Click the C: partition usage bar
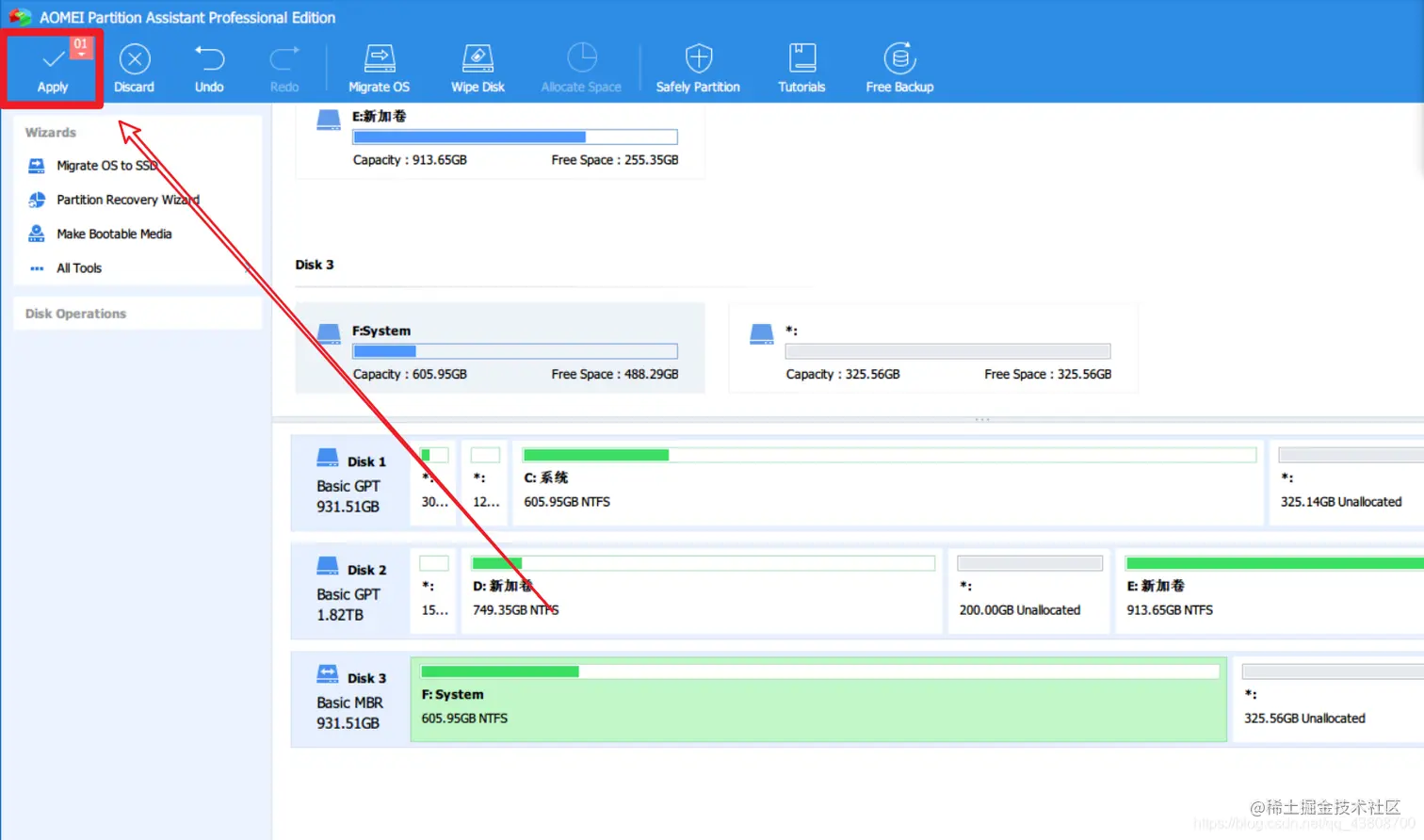 889,455
